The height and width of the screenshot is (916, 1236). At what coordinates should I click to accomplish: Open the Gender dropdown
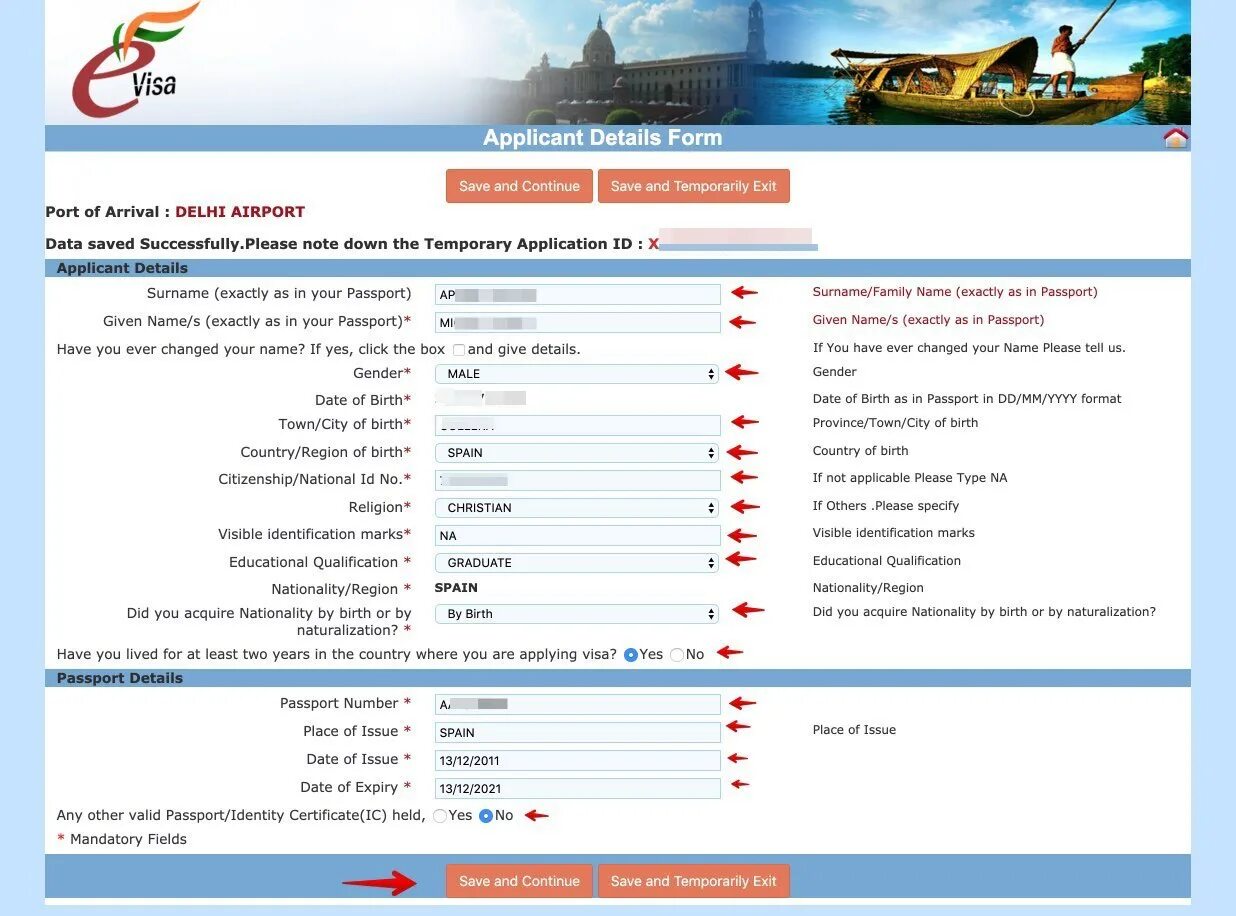click(576, 374)
